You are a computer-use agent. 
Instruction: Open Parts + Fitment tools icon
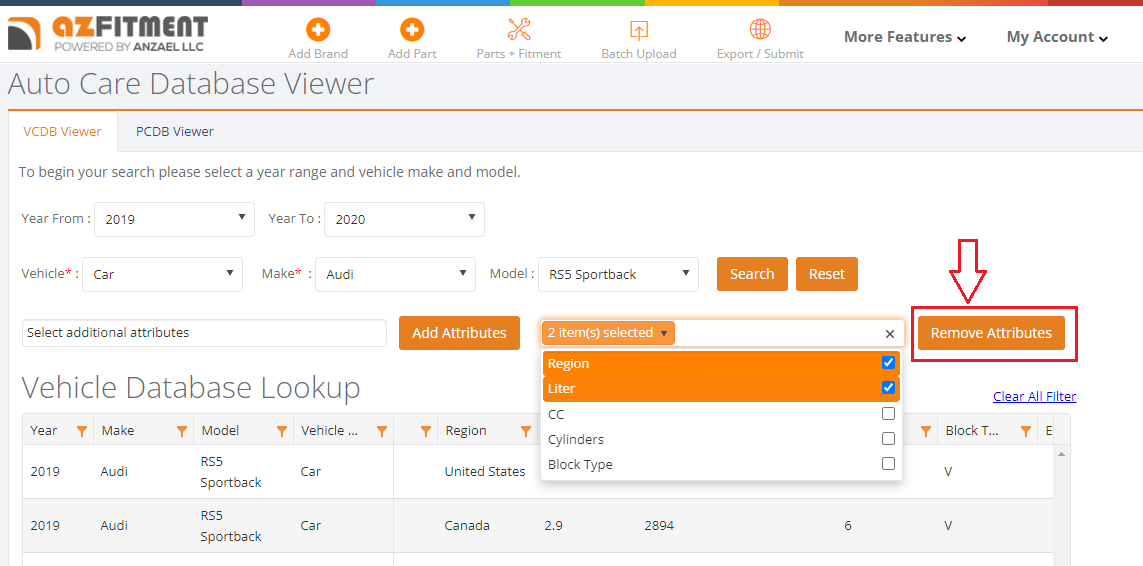click(x=519, y=30)
